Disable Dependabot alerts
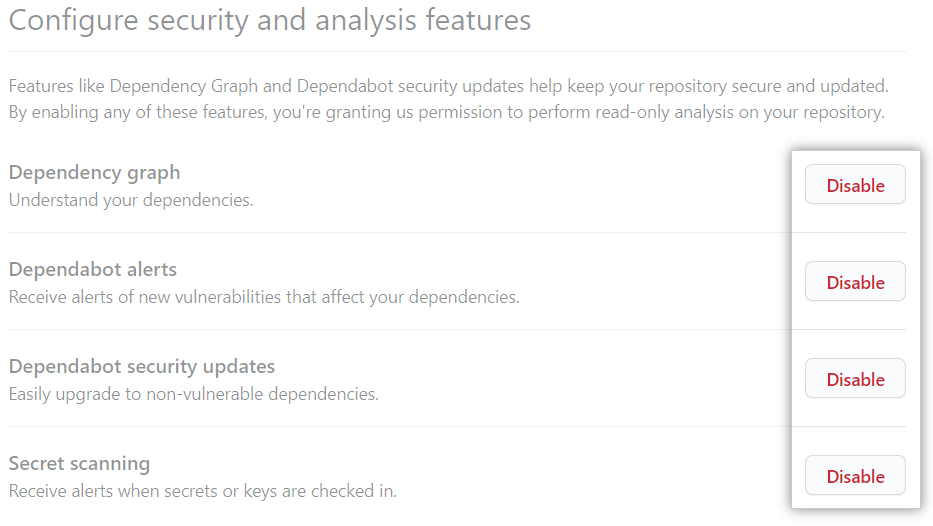 (855, 282)
